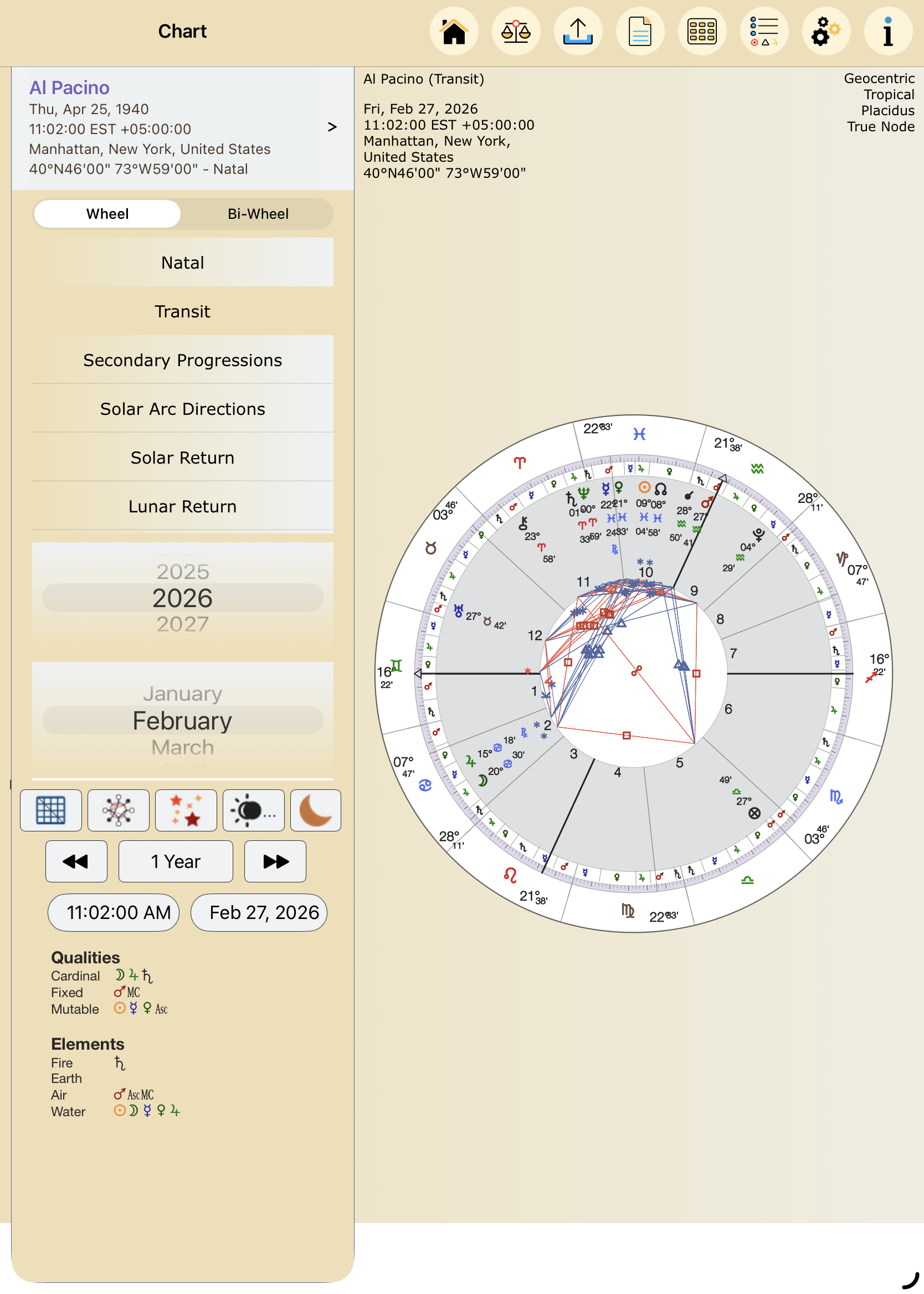The image size is (924, 1294).
Task: Open the settings gears icon
Action: 825,32
